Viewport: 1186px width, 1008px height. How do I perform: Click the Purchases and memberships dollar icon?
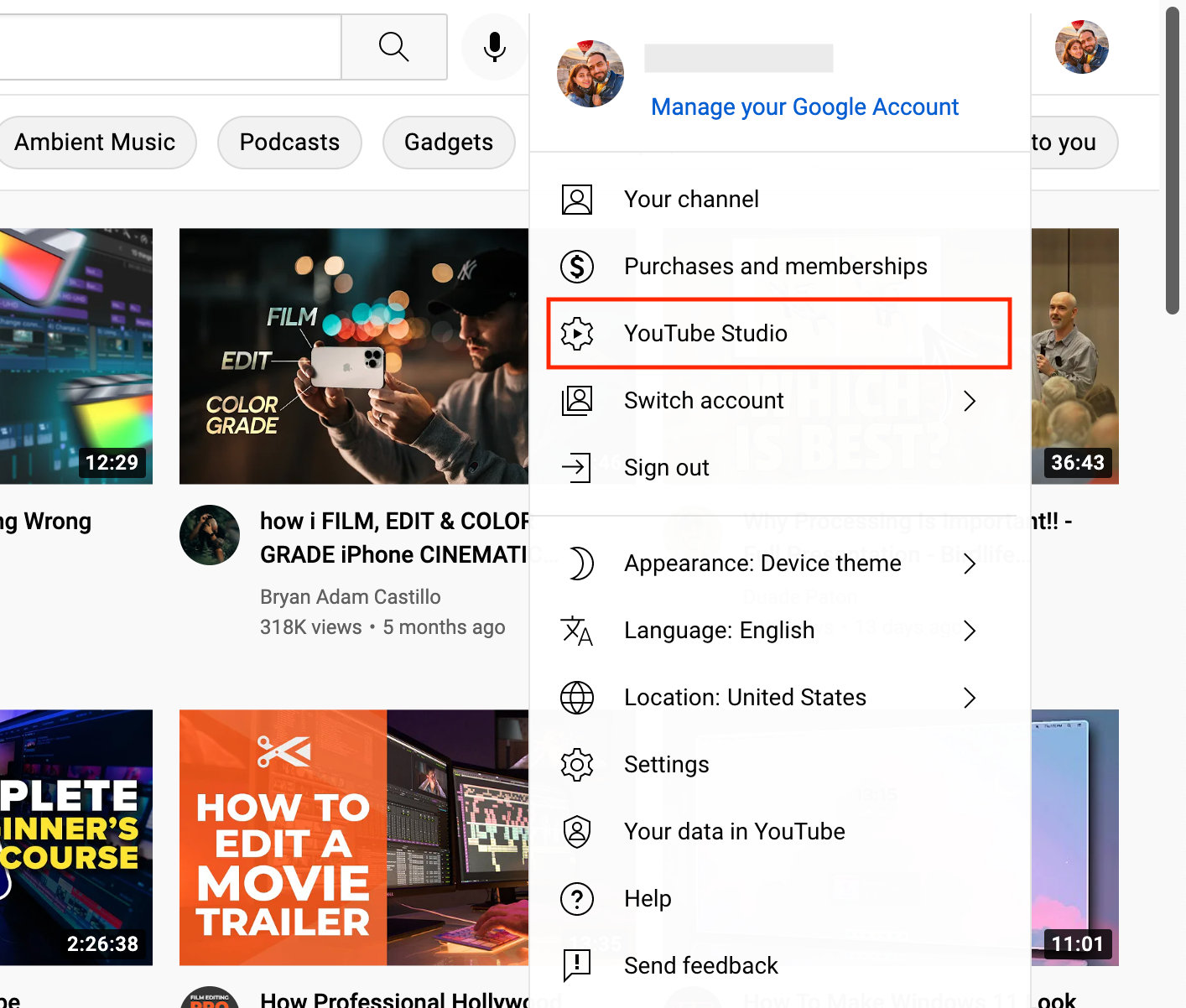[577, 267]
